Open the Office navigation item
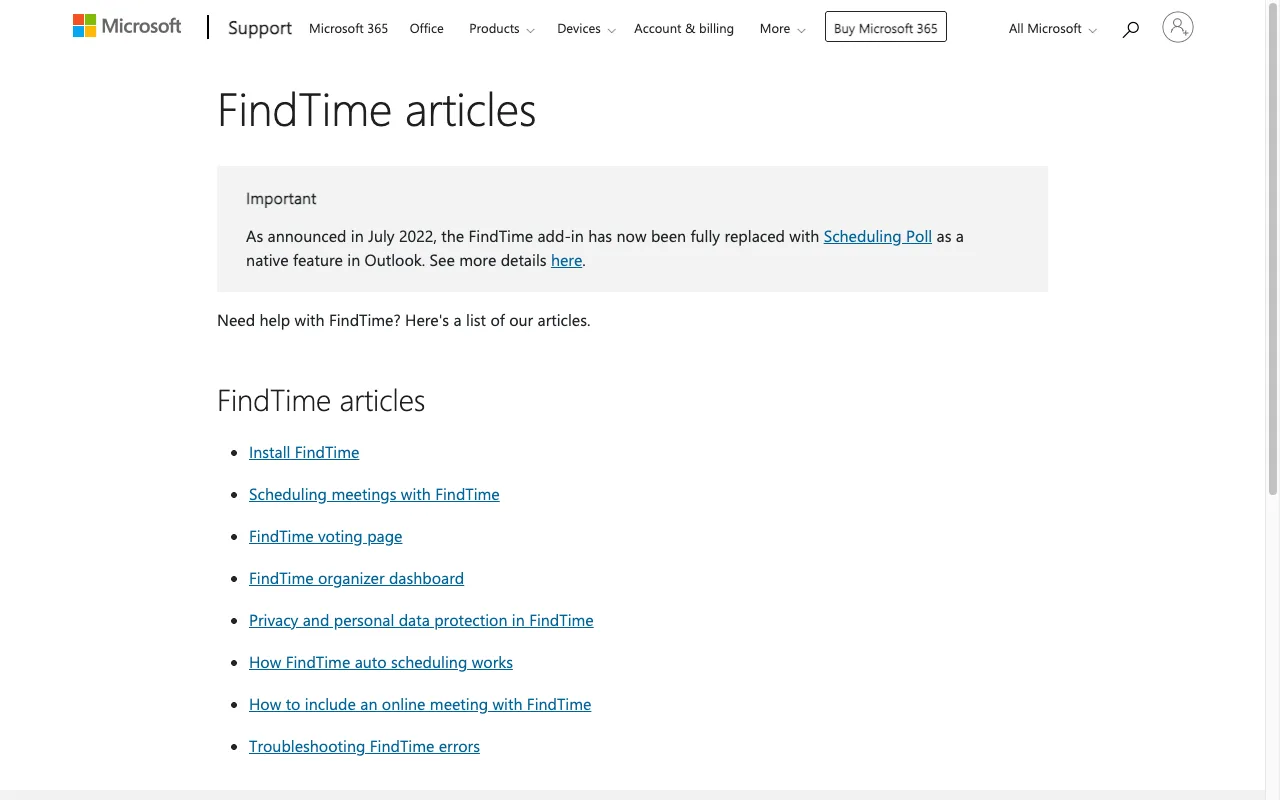1280x800 pixels. [x=426, y=28]
